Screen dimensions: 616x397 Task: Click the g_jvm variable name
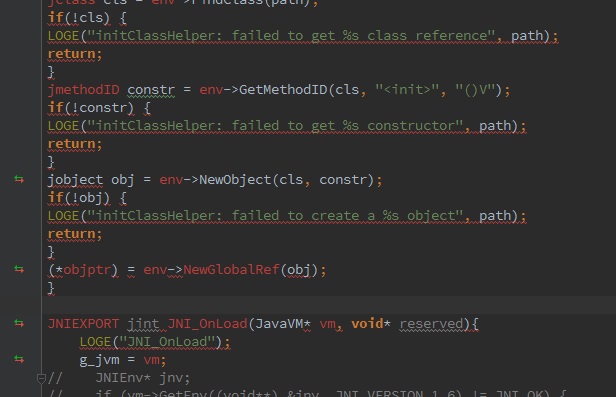(99, 360)
